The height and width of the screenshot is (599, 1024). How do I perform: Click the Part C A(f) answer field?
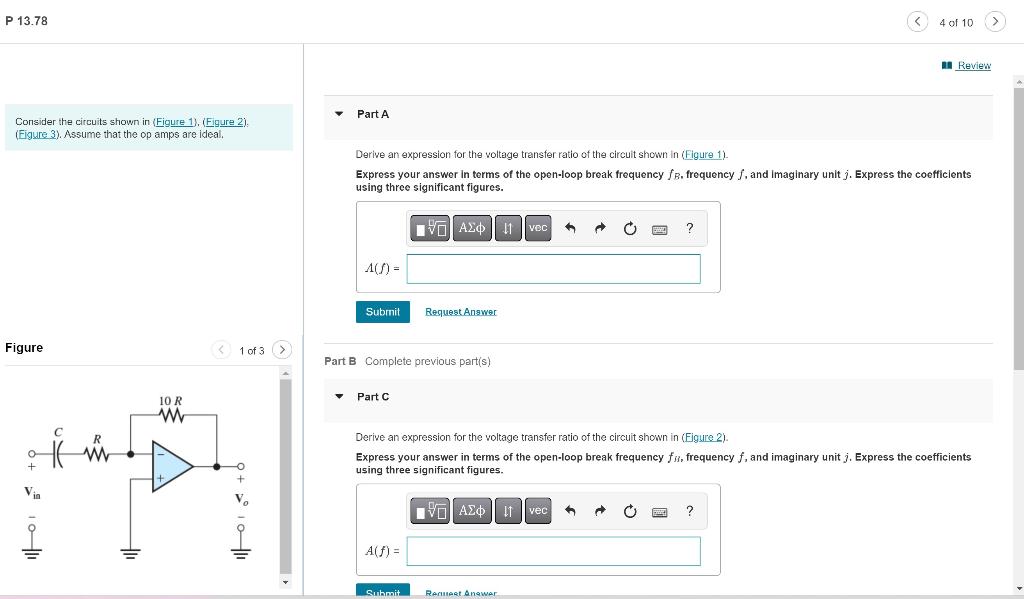[553, 551]
